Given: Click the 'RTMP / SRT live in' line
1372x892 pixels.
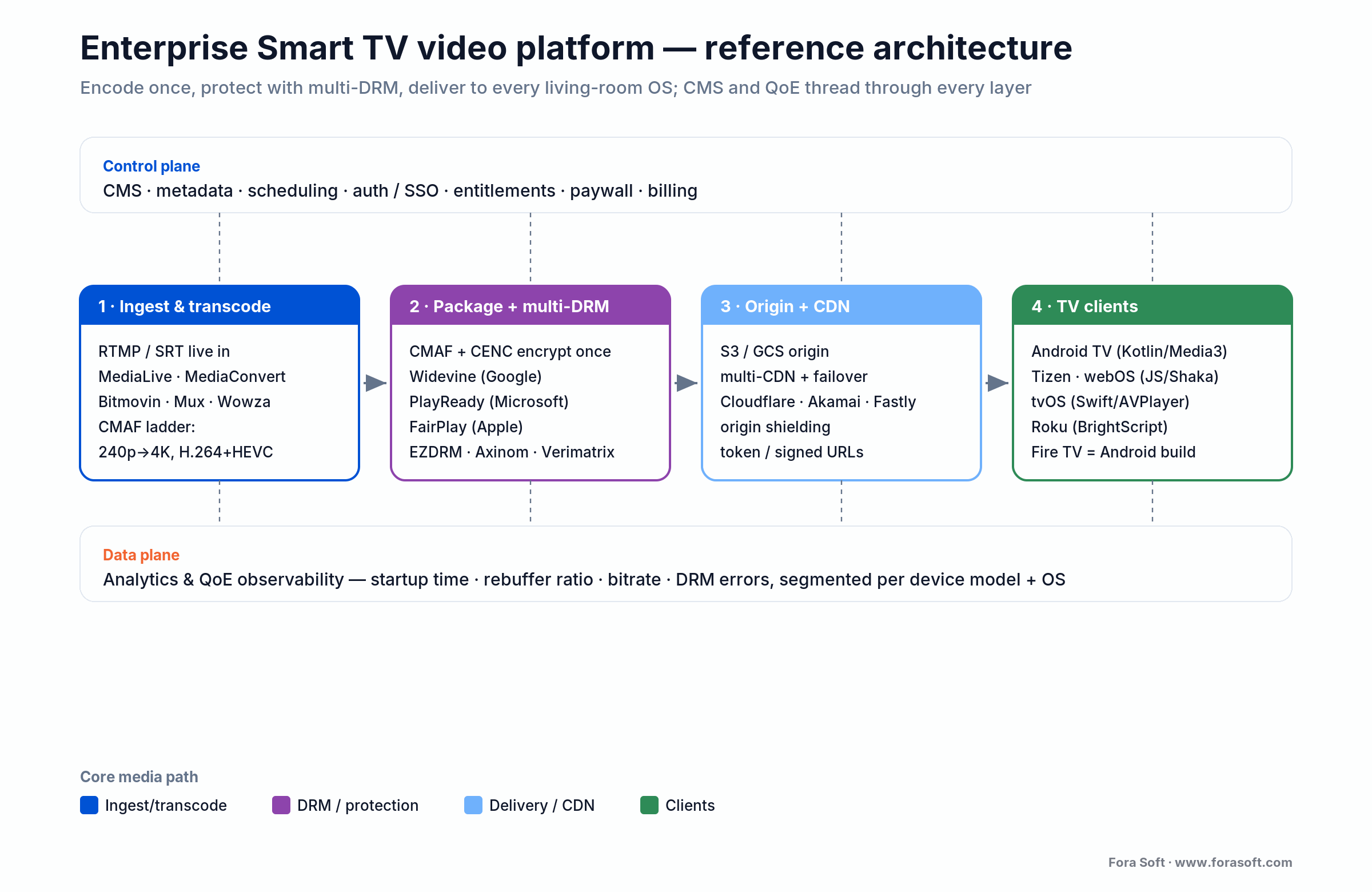Looking at the screenshot, I should point(164,351).
